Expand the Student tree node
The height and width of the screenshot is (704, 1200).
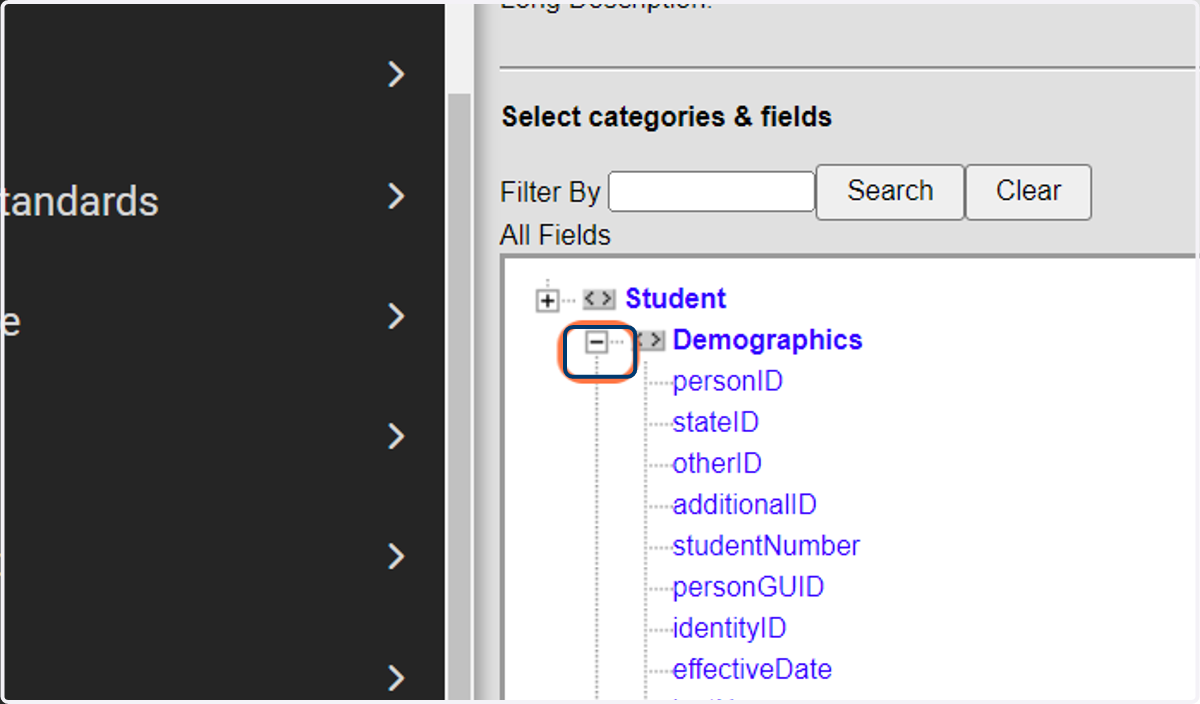pyautogui.click(x=547, y=300)
